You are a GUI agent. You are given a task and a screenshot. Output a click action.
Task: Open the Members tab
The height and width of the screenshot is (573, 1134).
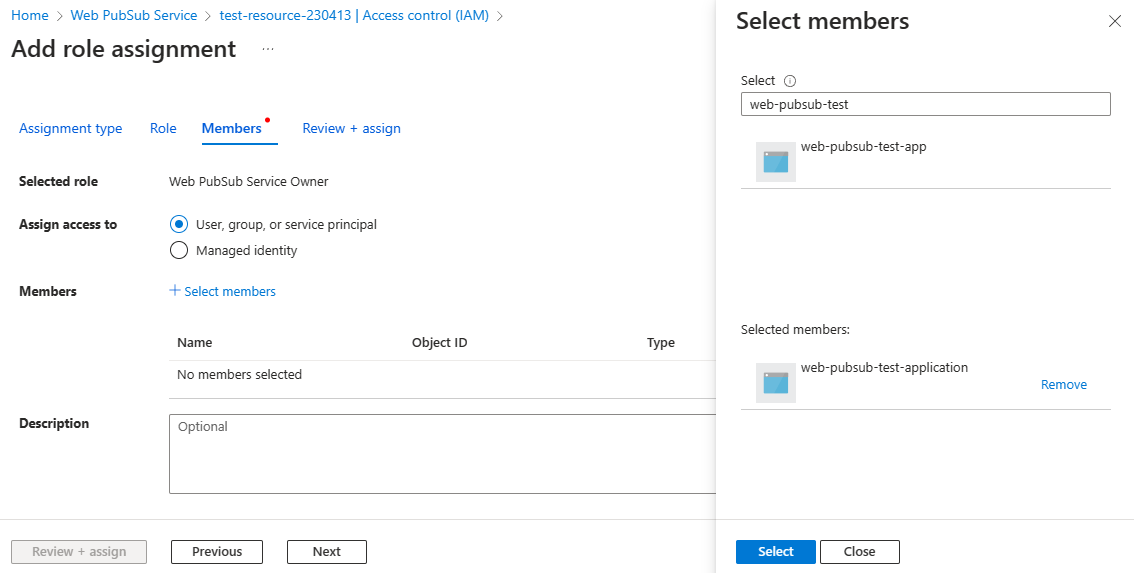tap(232, 128)
